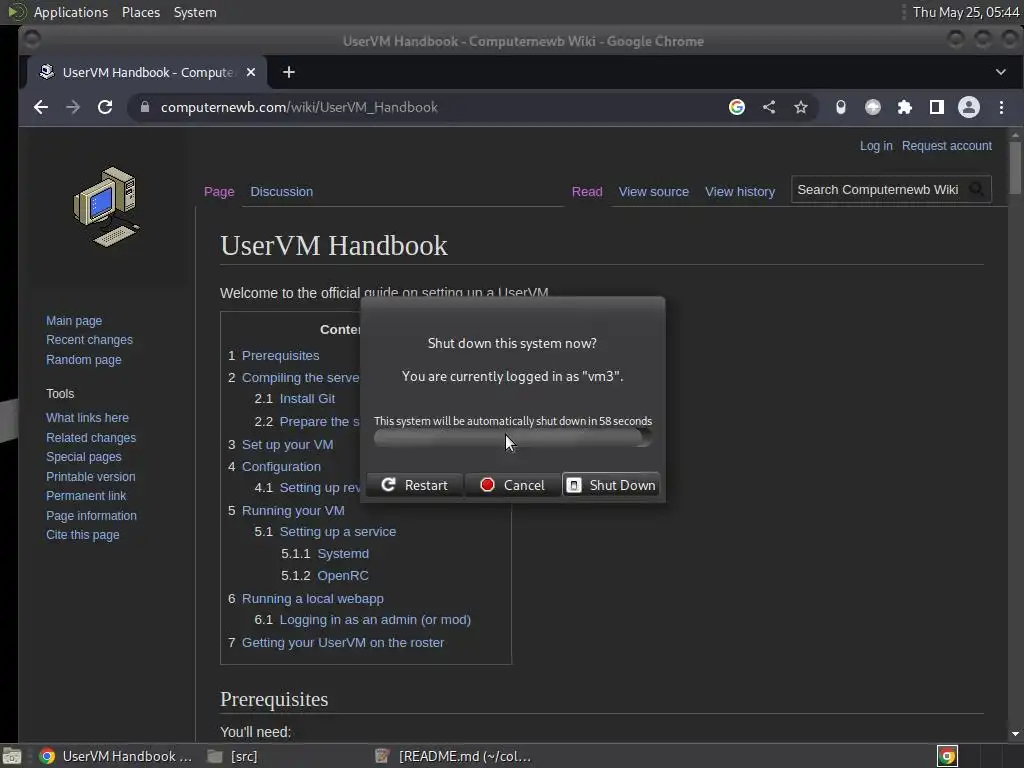Click the date and time clock
The height and width of the screenshot is (768, 1024).
pos(965,12)
